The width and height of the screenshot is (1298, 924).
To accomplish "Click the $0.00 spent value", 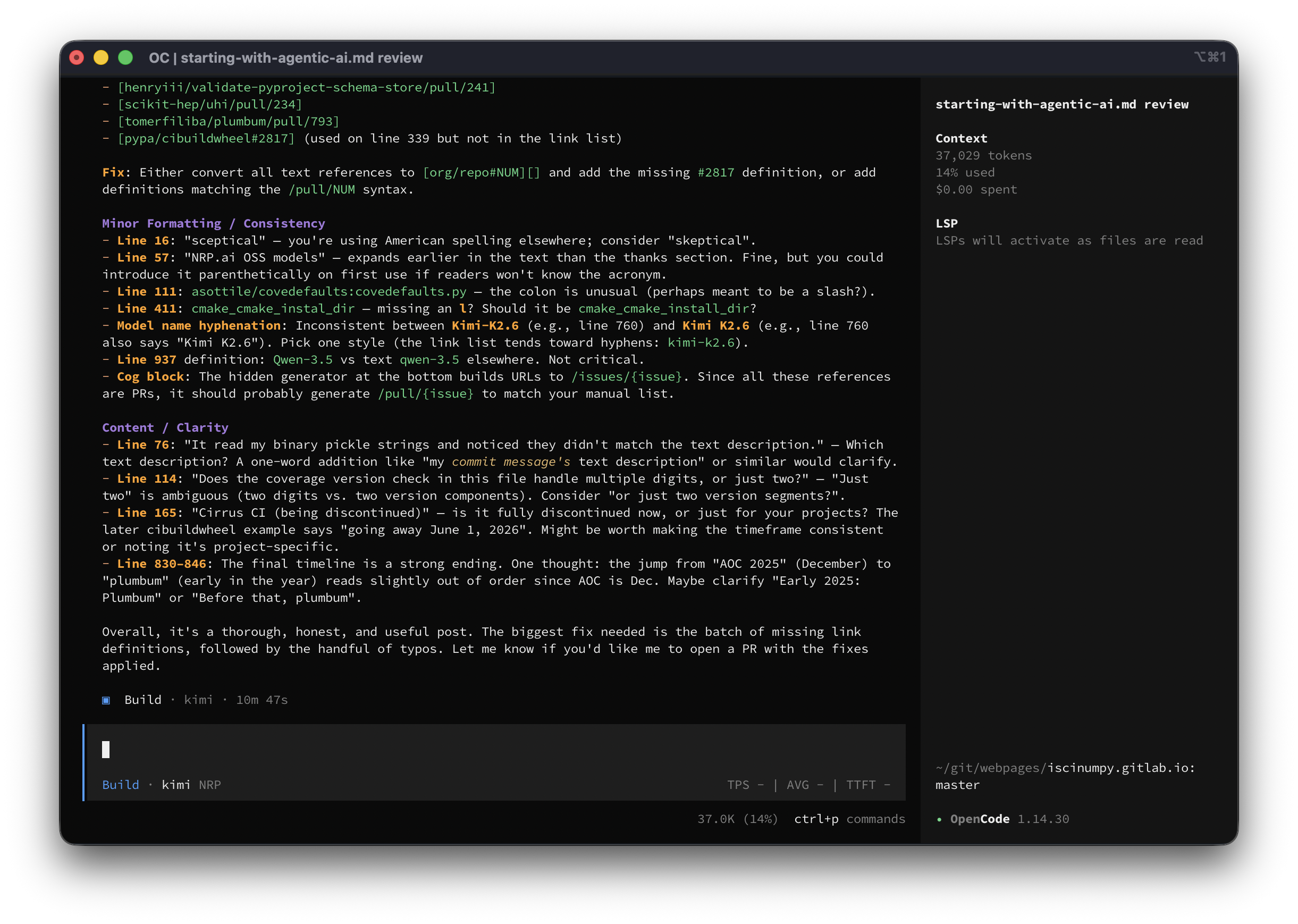I will click(x=976, y=189).
